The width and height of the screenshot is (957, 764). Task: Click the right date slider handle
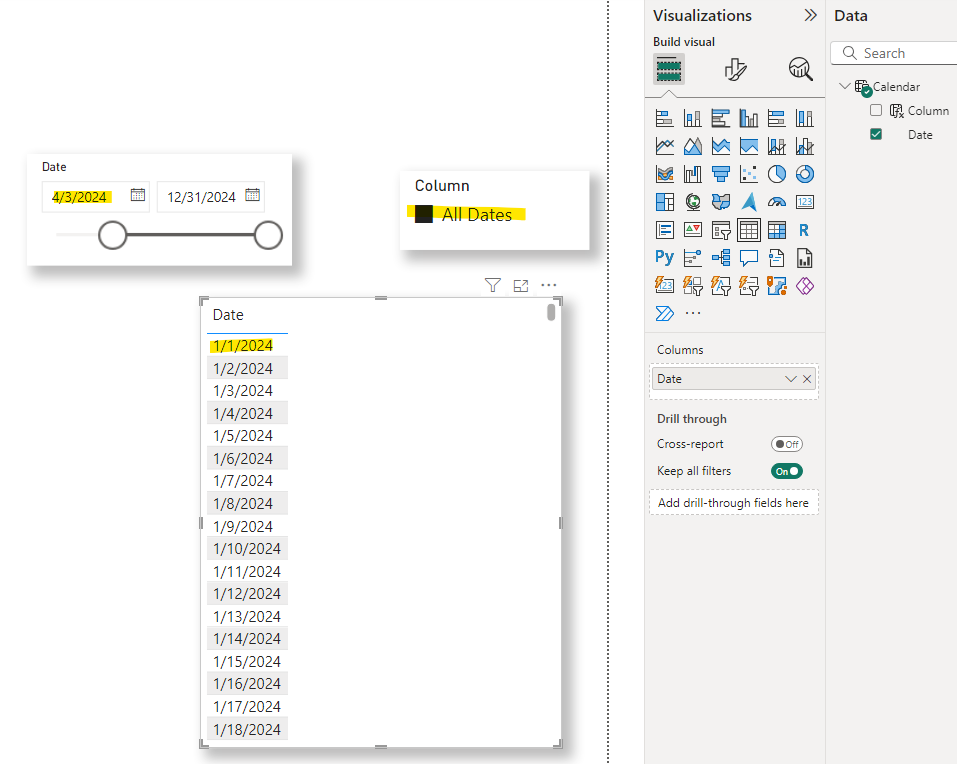click(x=269, y=235)
